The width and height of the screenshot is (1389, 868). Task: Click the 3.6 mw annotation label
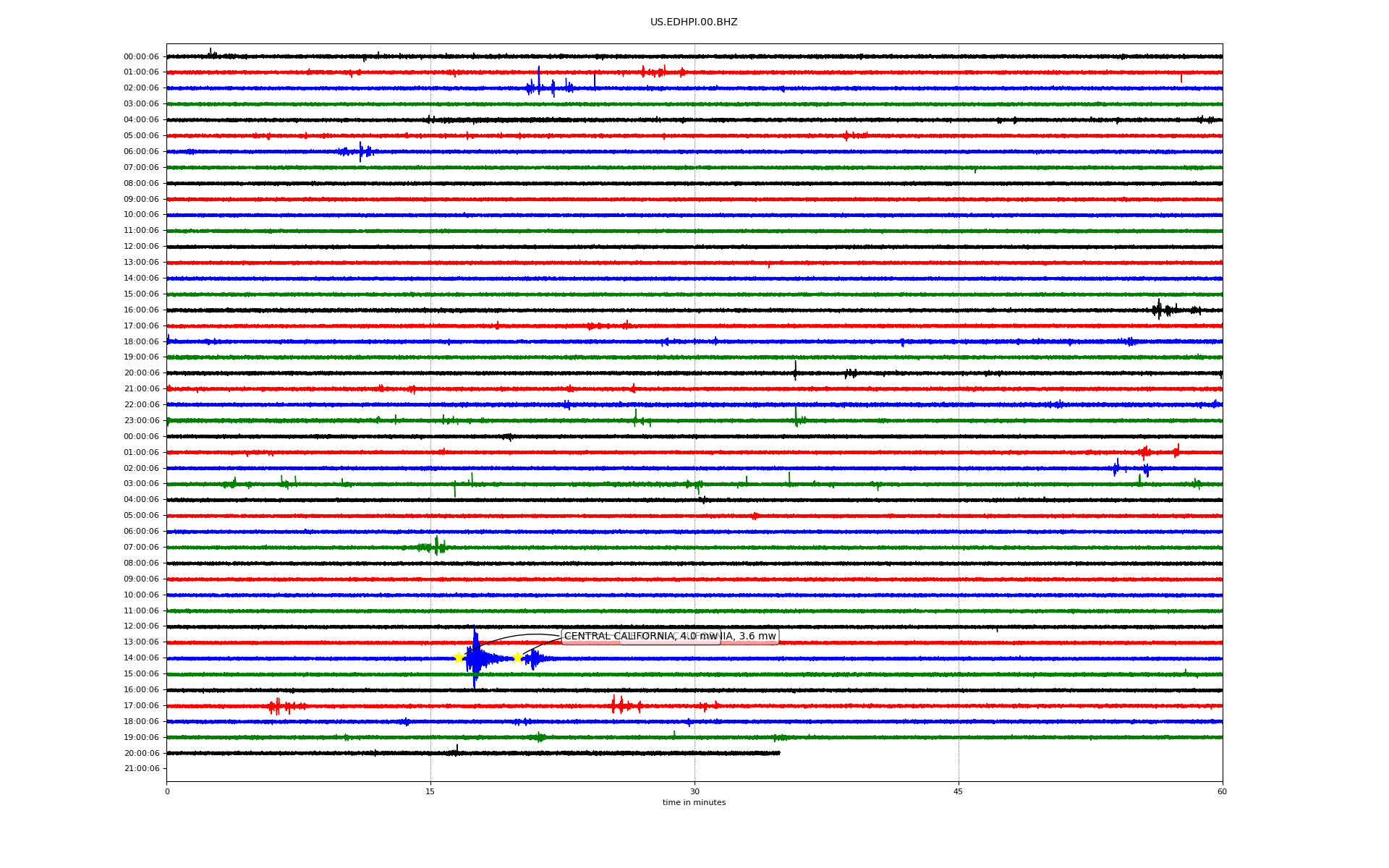click(756, 637)
